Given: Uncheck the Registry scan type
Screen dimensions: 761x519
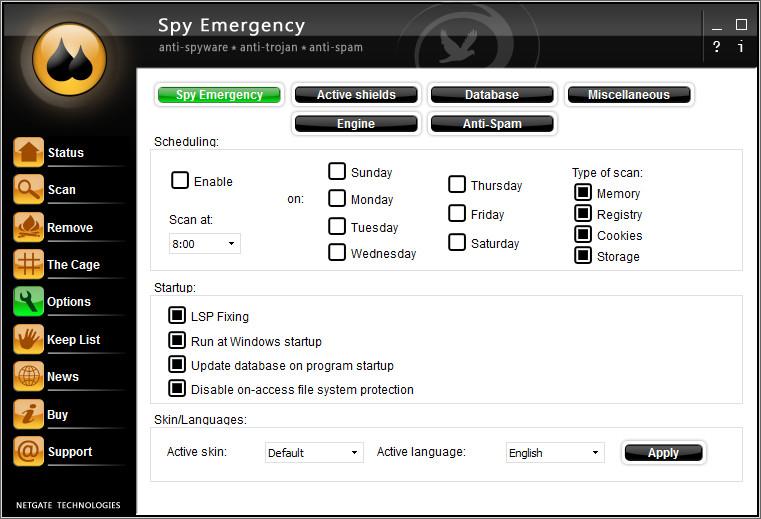Looking at the screenshot, I should pyautogui.click(x=583, y=213).
